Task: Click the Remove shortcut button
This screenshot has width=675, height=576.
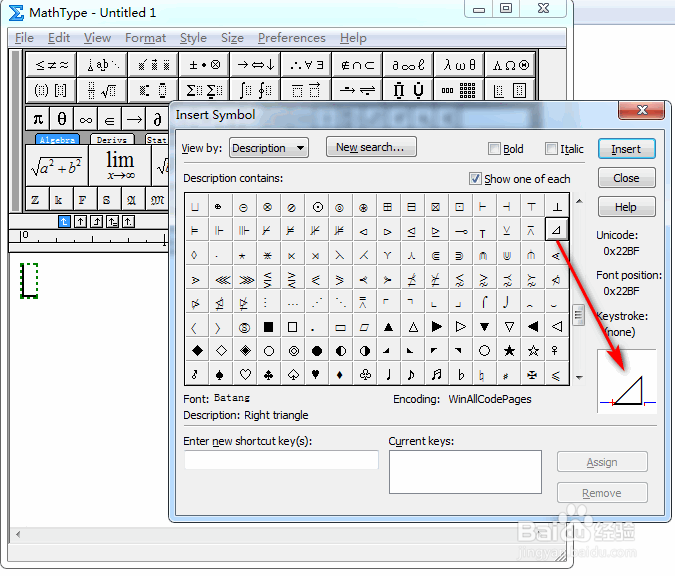Action: coord(602,492)
